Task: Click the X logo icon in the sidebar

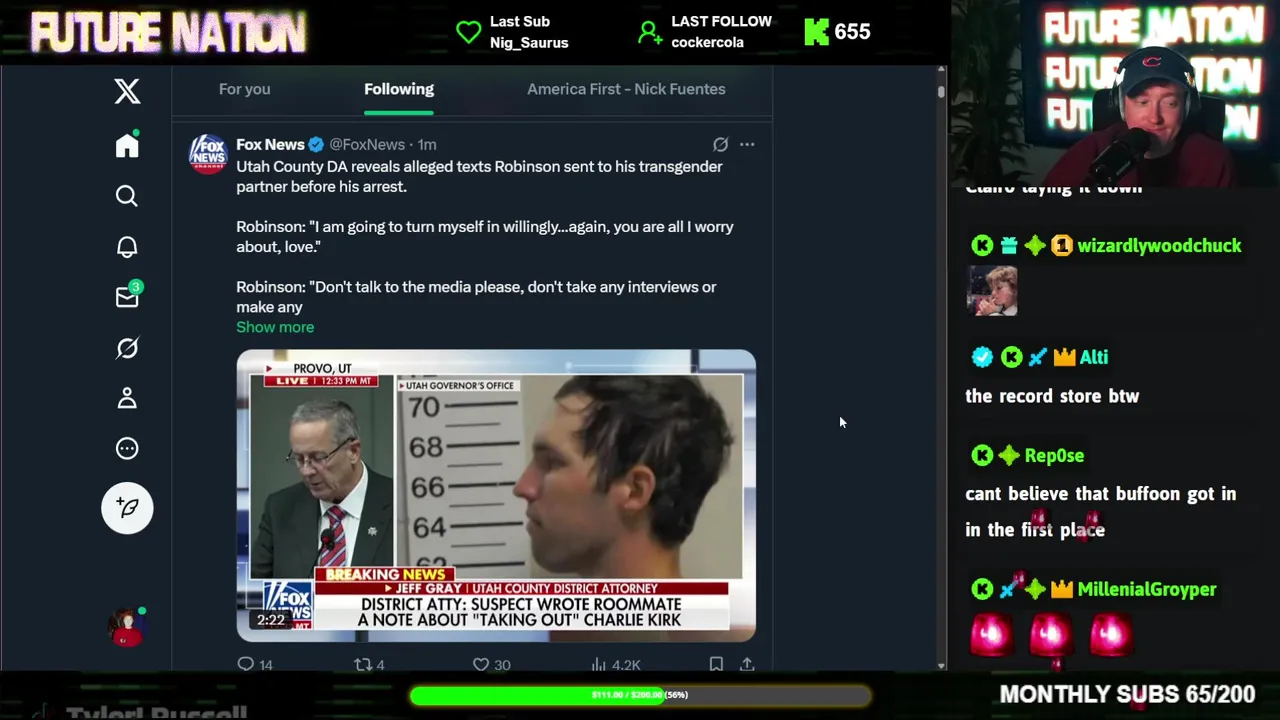Action: coord(127,91)
